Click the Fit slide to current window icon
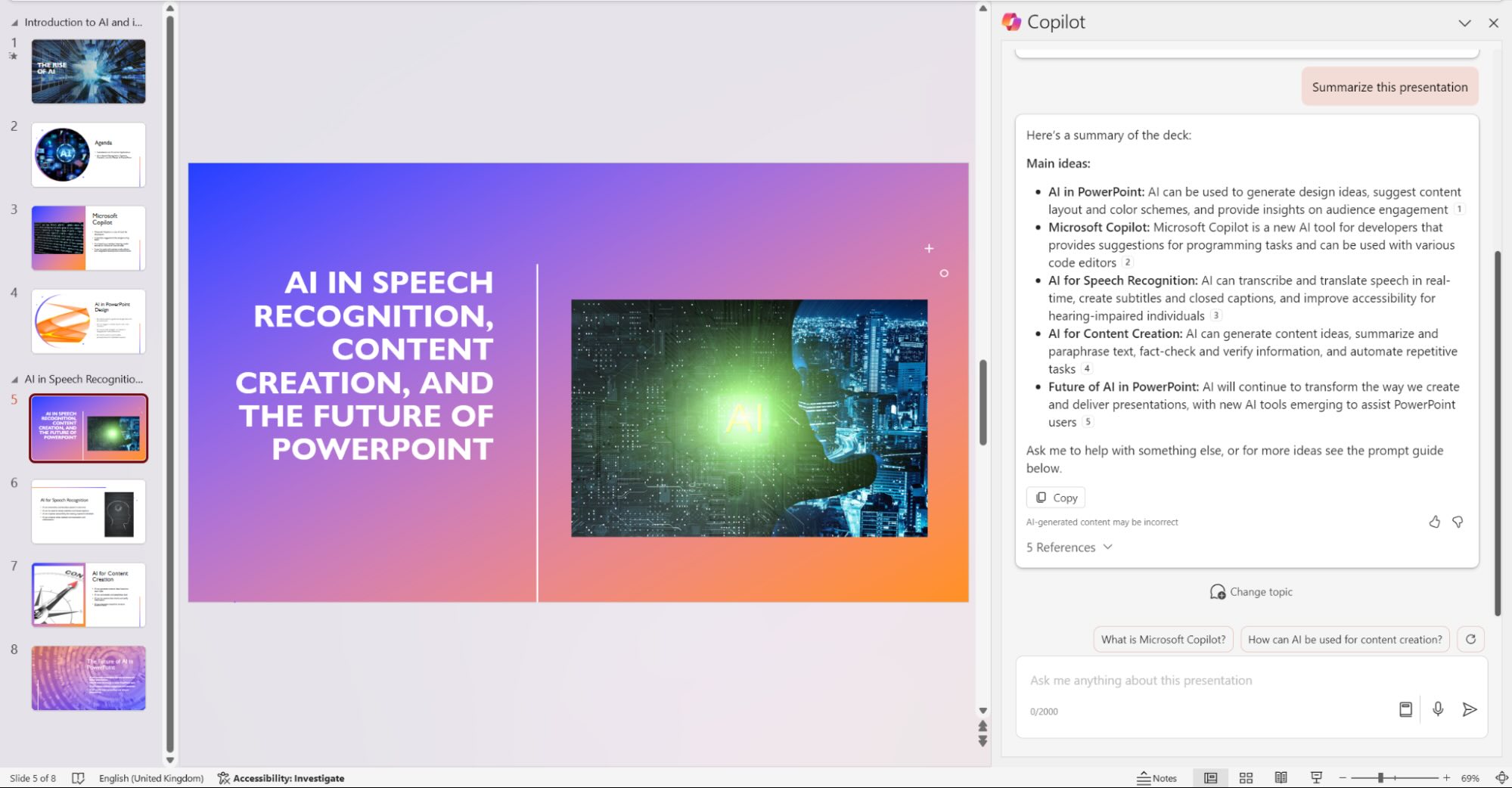The image size is (1512, 788). pos(1500,777)
